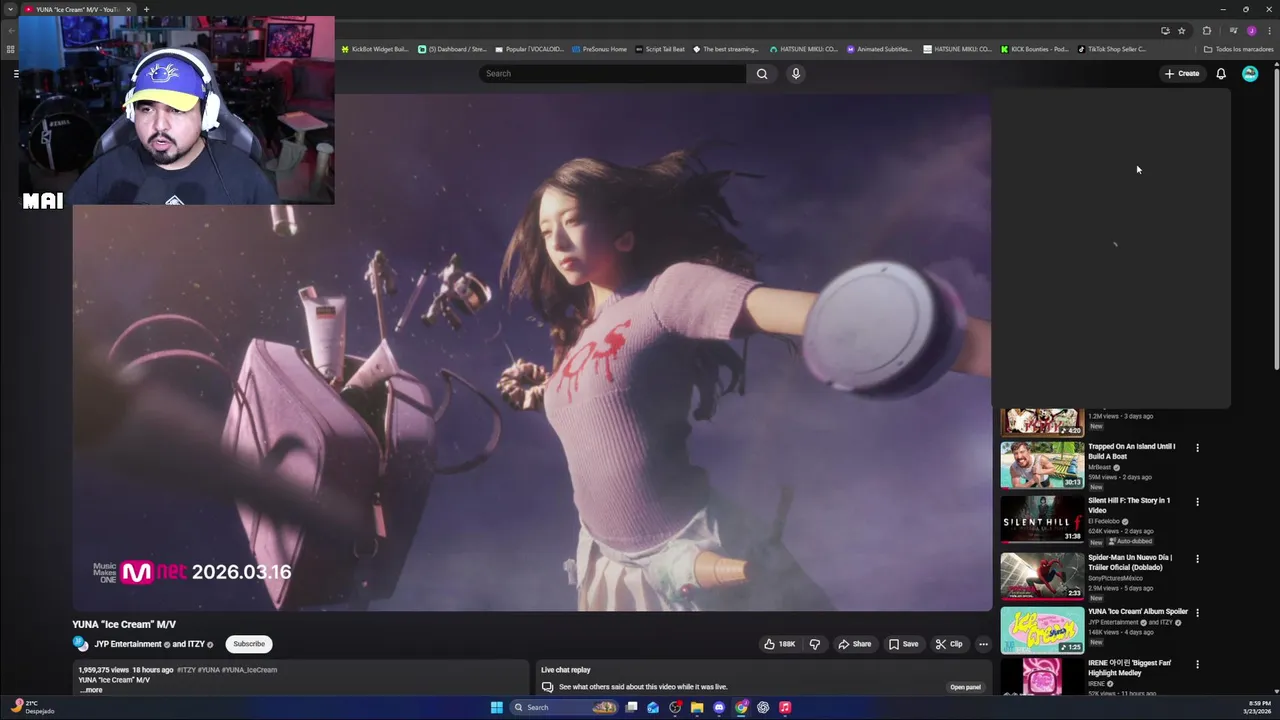Open Silent Hill F video thumbnail
Screen dimensions: 1280x720
[1042, 519]
